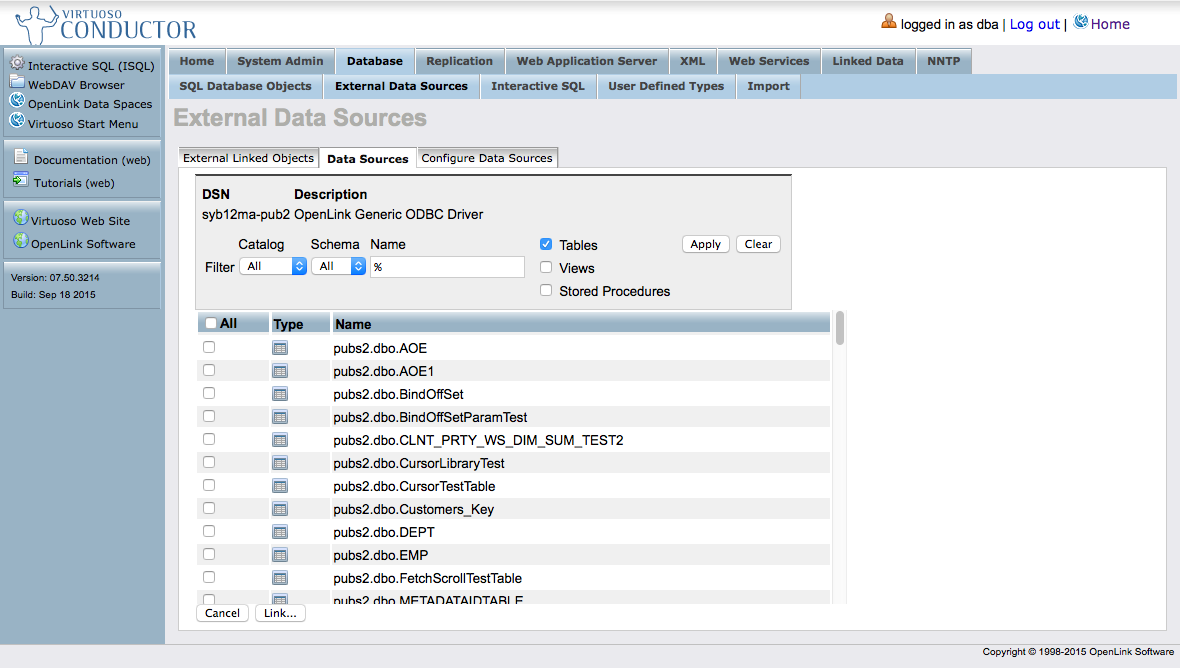Click the Name filter input field

[447, 267]
